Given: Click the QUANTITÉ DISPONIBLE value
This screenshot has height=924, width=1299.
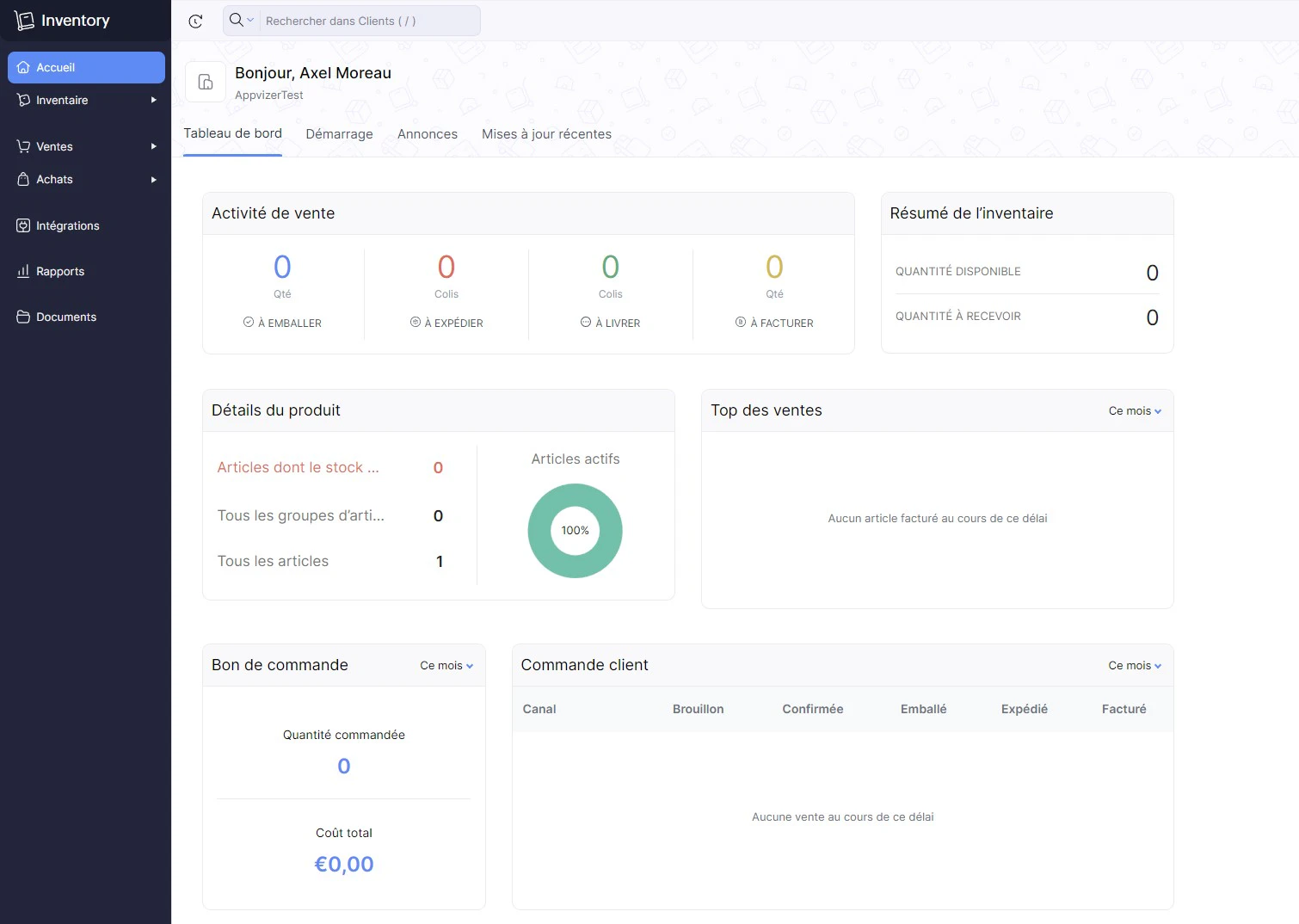Looking at the screenshot, I should [1152, 273].
